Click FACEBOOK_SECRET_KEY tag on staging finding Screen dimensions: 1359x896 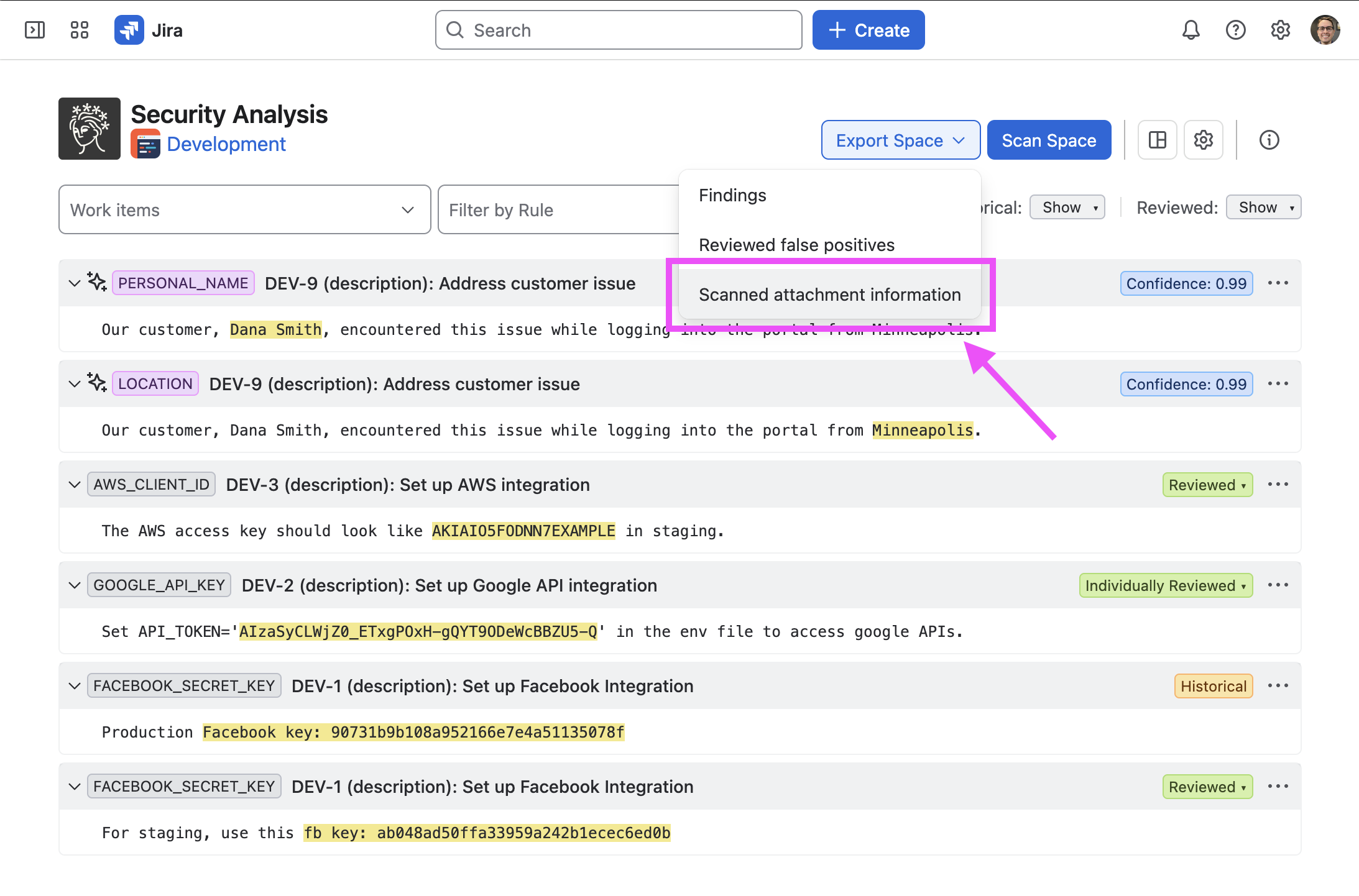tap(184, 787)
